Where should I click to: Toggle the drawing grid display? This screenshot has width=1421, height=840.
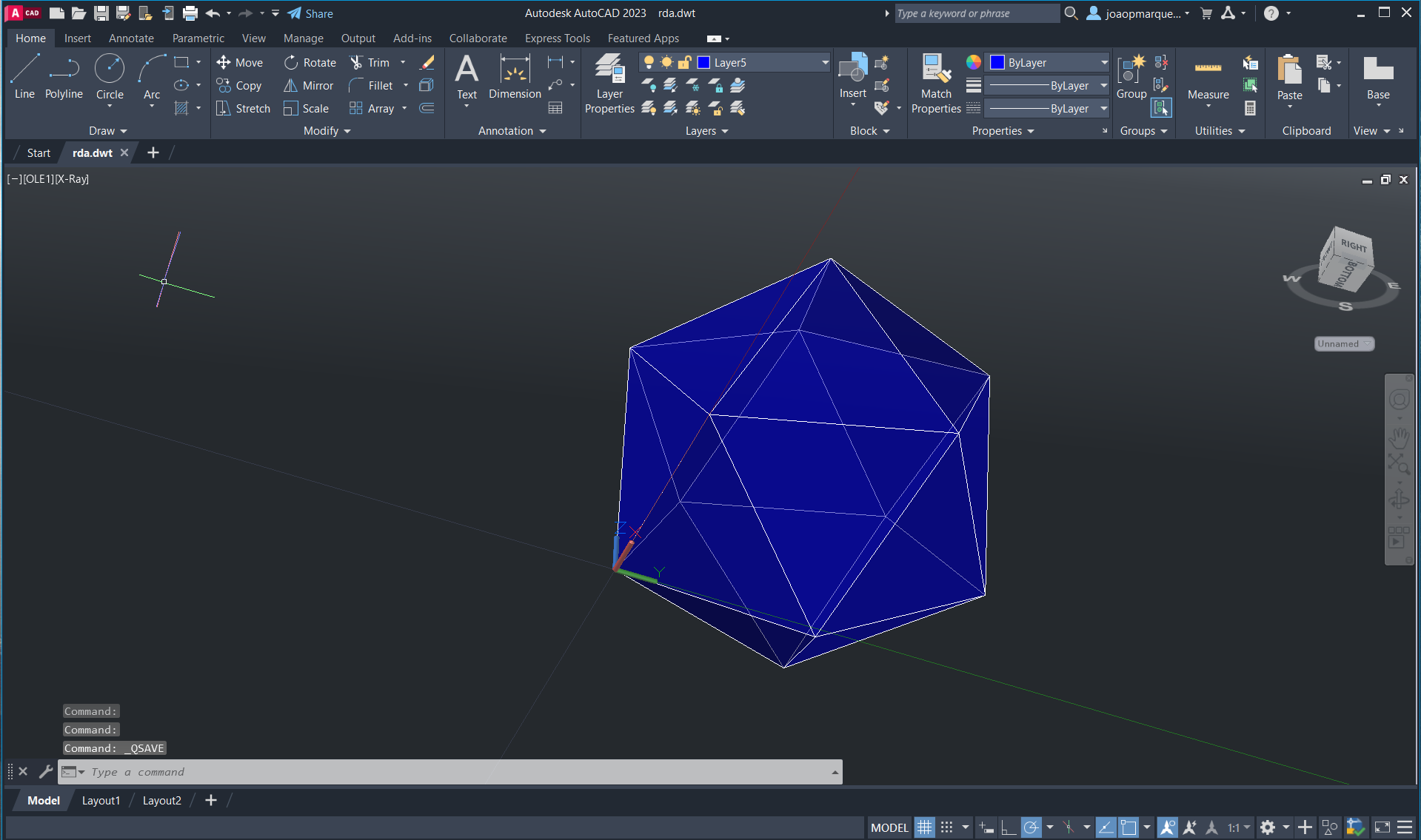924,827
